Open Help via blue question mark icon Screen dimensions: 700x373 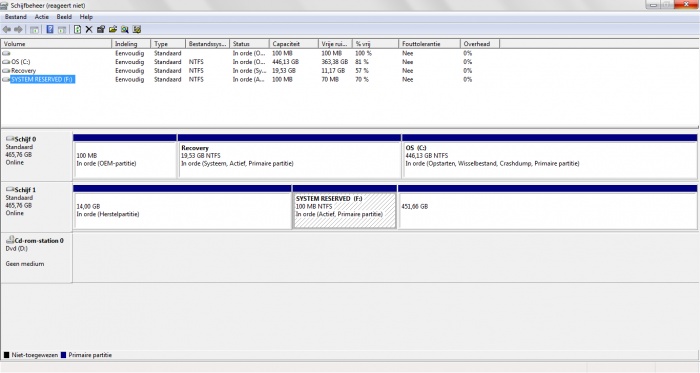[x=50, y=29]
